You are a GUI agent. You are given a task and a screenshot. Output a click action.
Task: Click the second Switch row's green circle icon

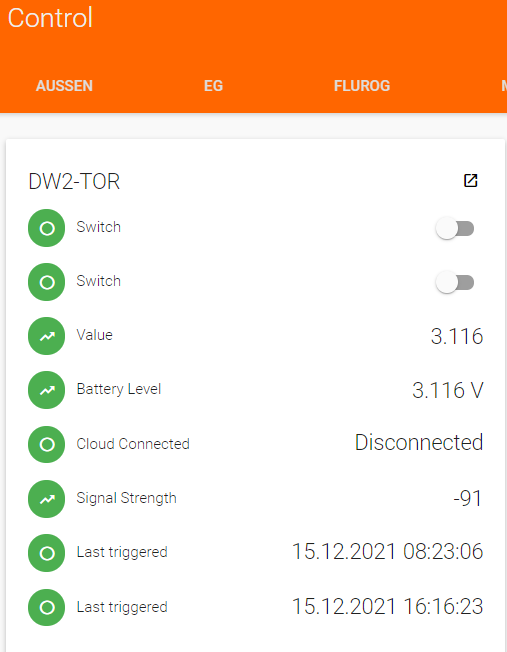47,282
